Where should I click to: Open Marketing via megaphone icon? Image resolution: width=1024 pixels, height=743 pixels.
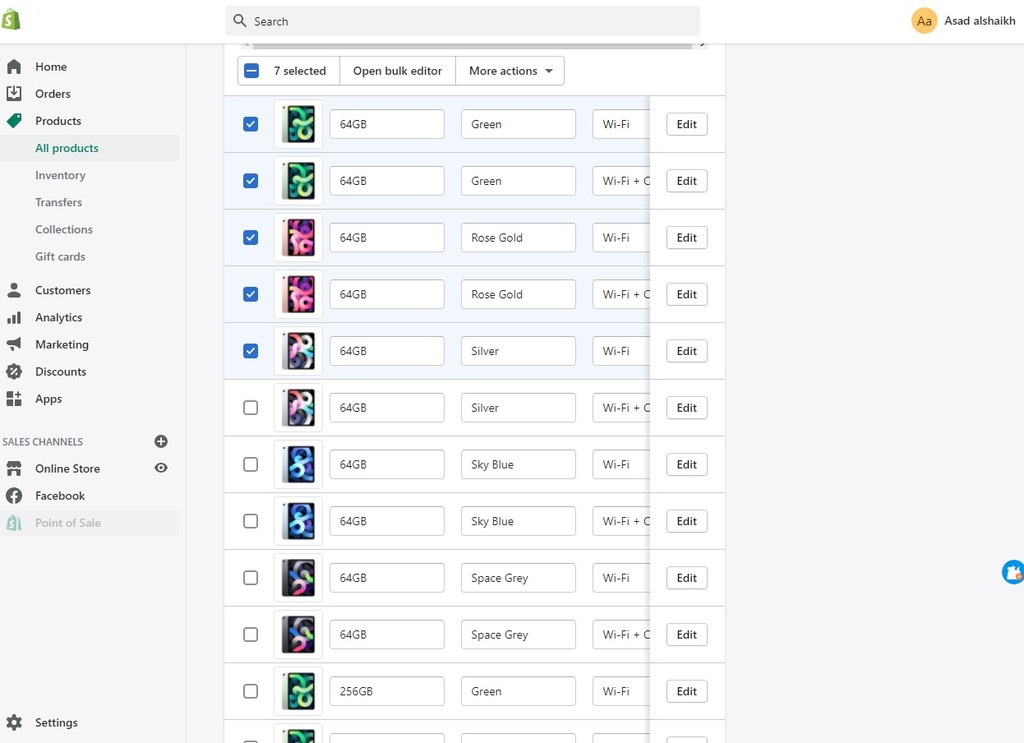14,344
